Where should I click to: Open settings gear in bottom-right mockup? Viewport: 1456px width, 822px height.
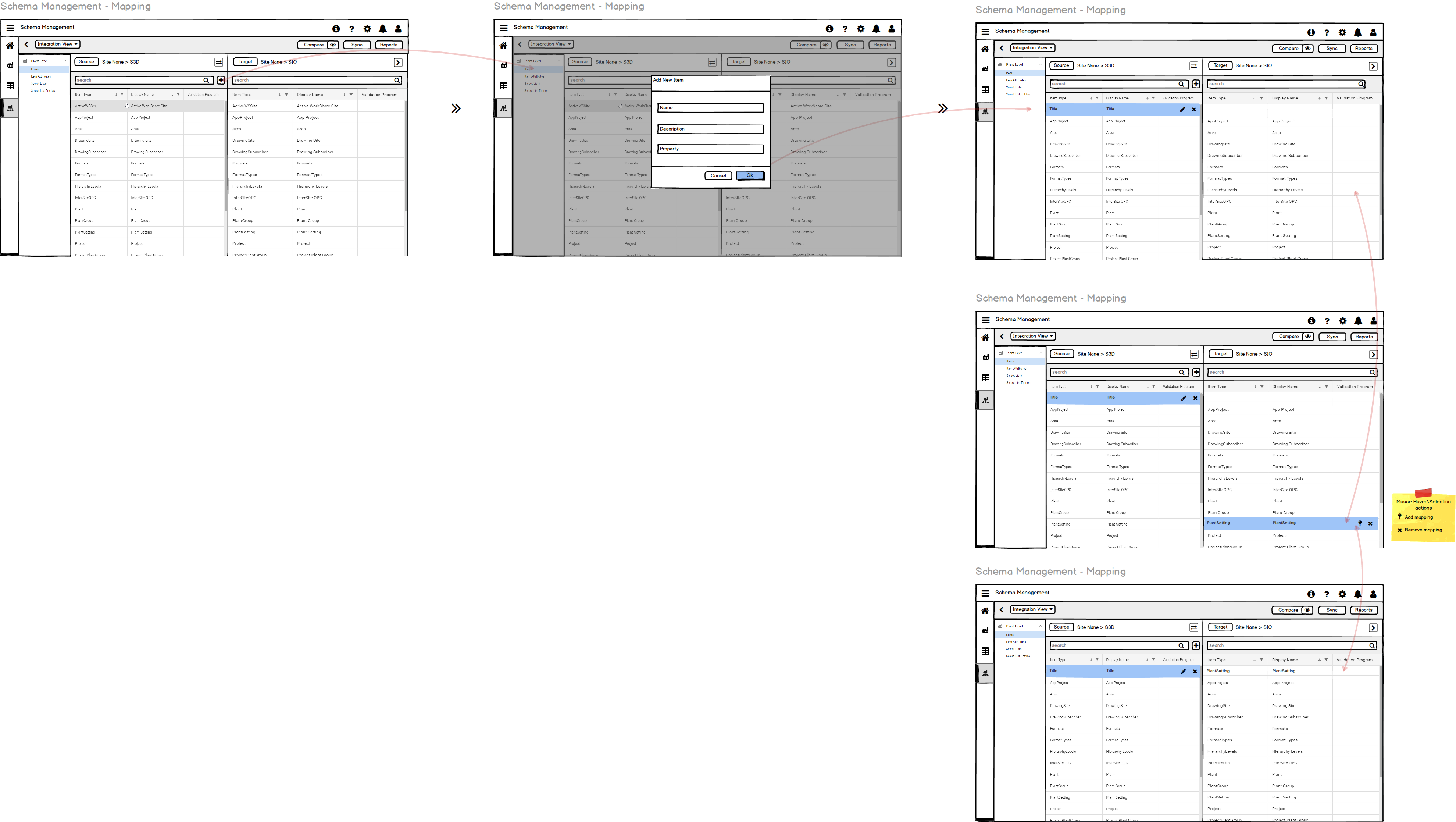coord(1342,594)
